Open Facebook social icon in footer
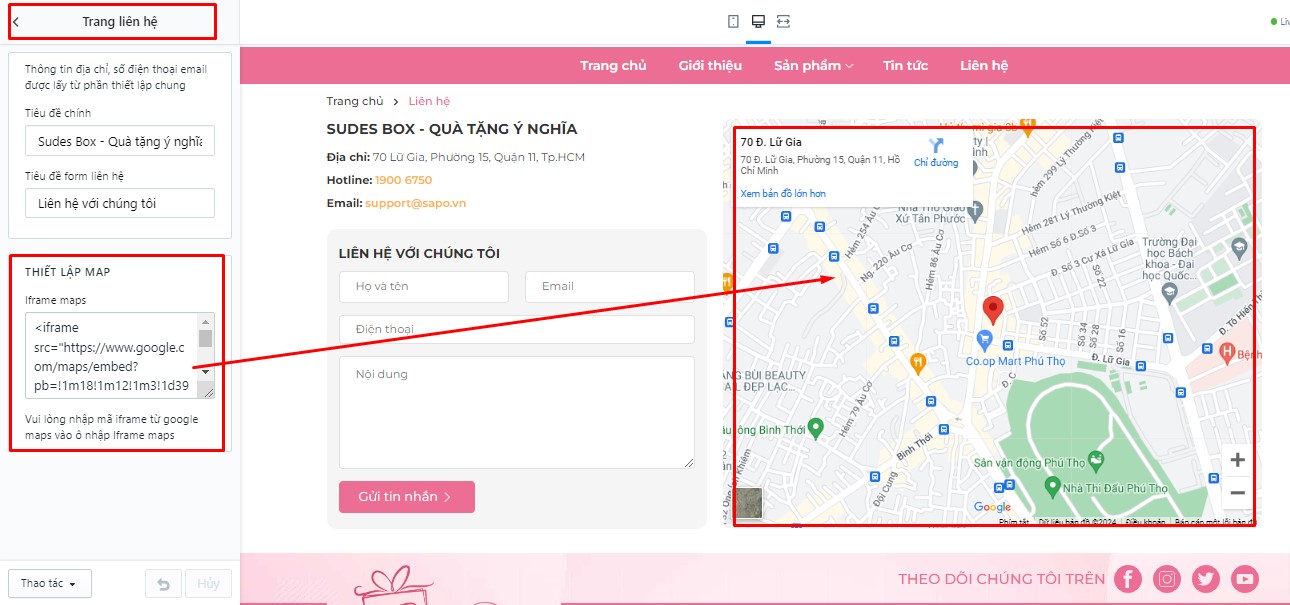This screenshot has width=1290, height=605. [x=1128, y=579]
